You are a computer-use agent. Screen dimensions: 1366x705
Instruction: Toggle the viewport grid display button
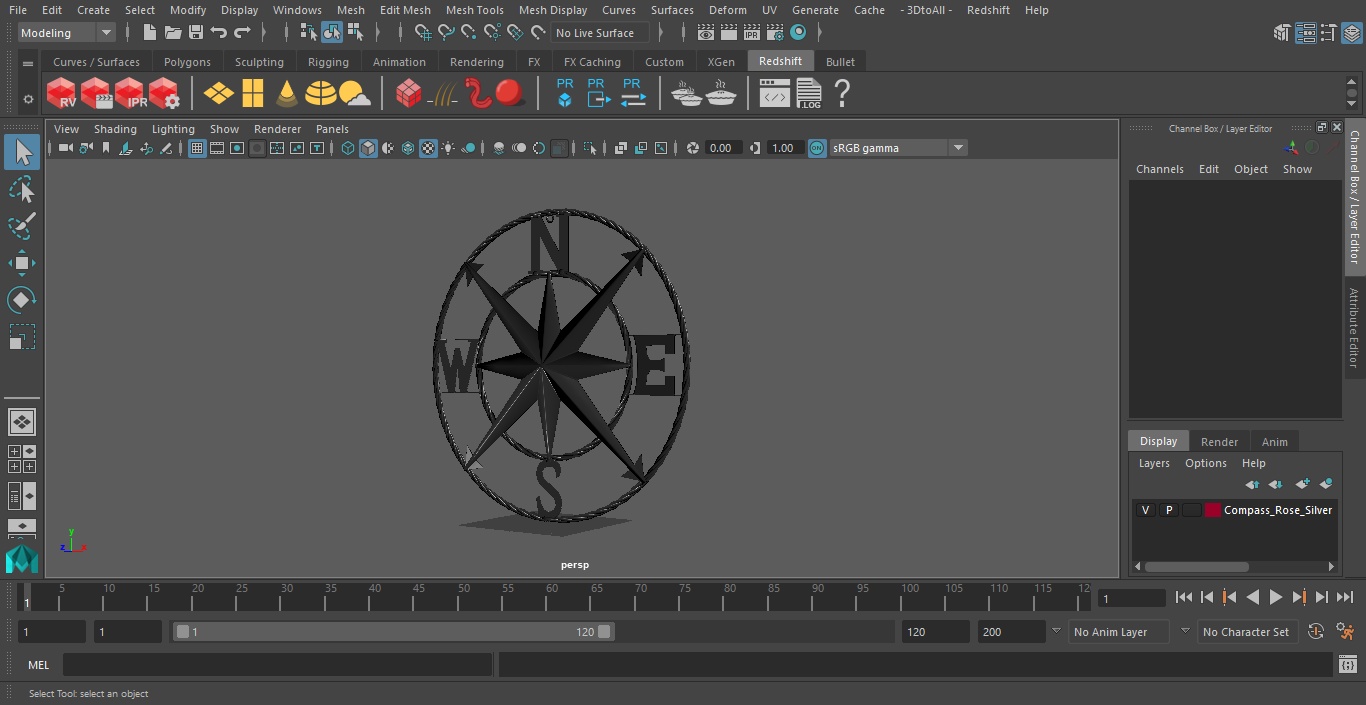click(197, 148)
